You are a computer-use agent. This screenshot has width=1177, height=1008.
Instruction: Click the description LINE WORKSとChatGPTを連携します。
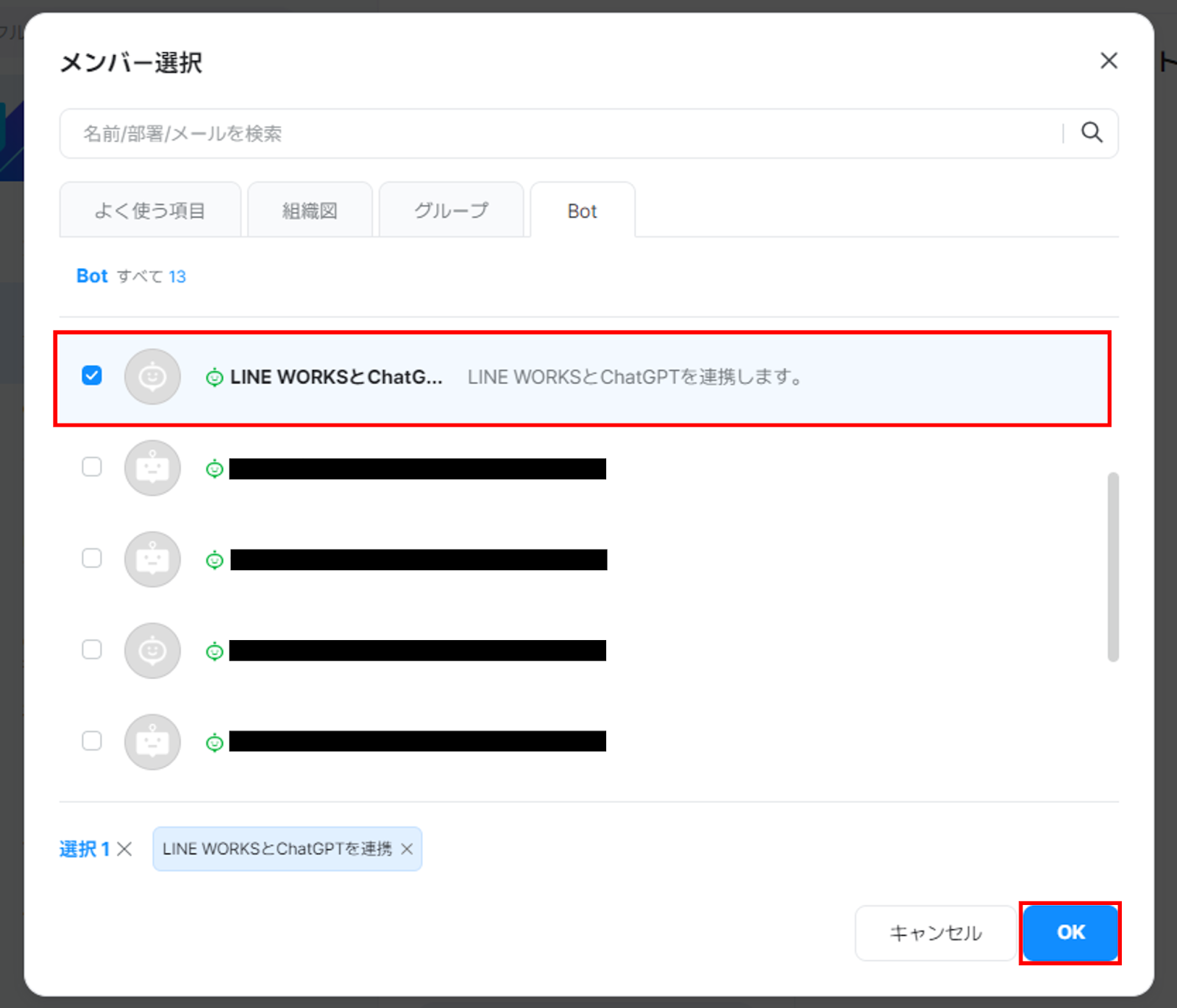pyautogui.click(x=635, y=377)
